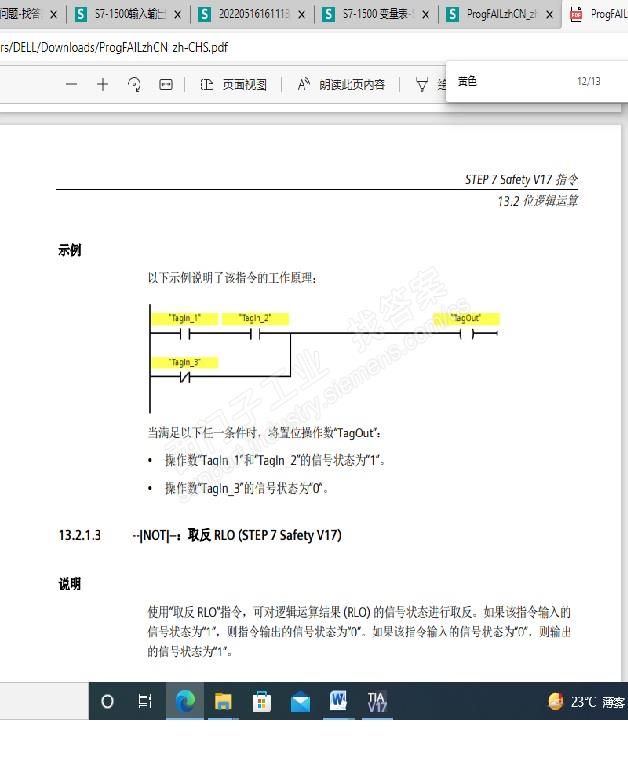The height and width of the screenshot is (768, 628).
Task: Open File Explorer from taskbar
Action: coord(223,701)
